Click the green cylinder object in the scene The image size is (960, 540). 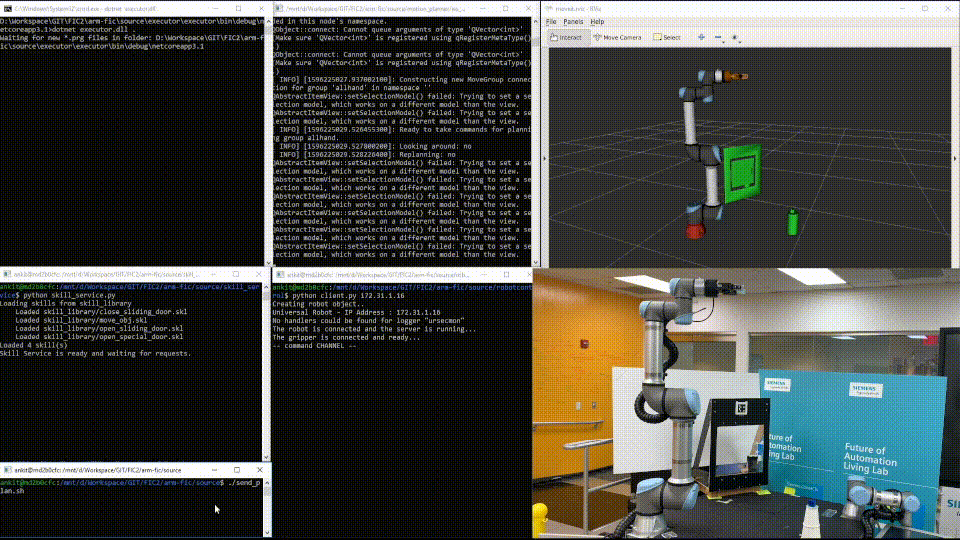click(793, 221)
